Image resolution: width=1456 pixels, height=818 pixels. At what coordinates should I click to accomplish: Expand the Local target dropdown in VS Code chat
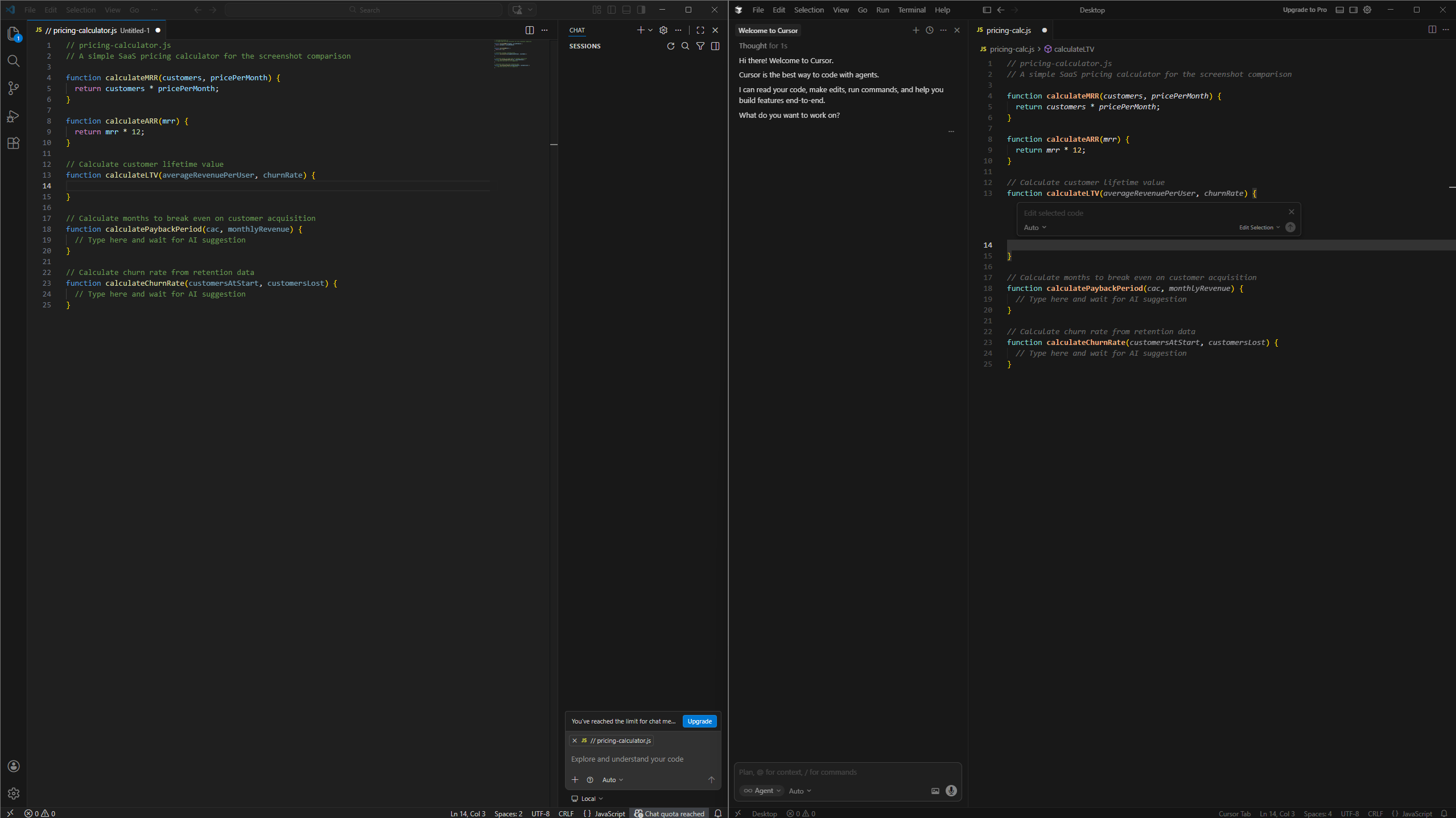588,799
